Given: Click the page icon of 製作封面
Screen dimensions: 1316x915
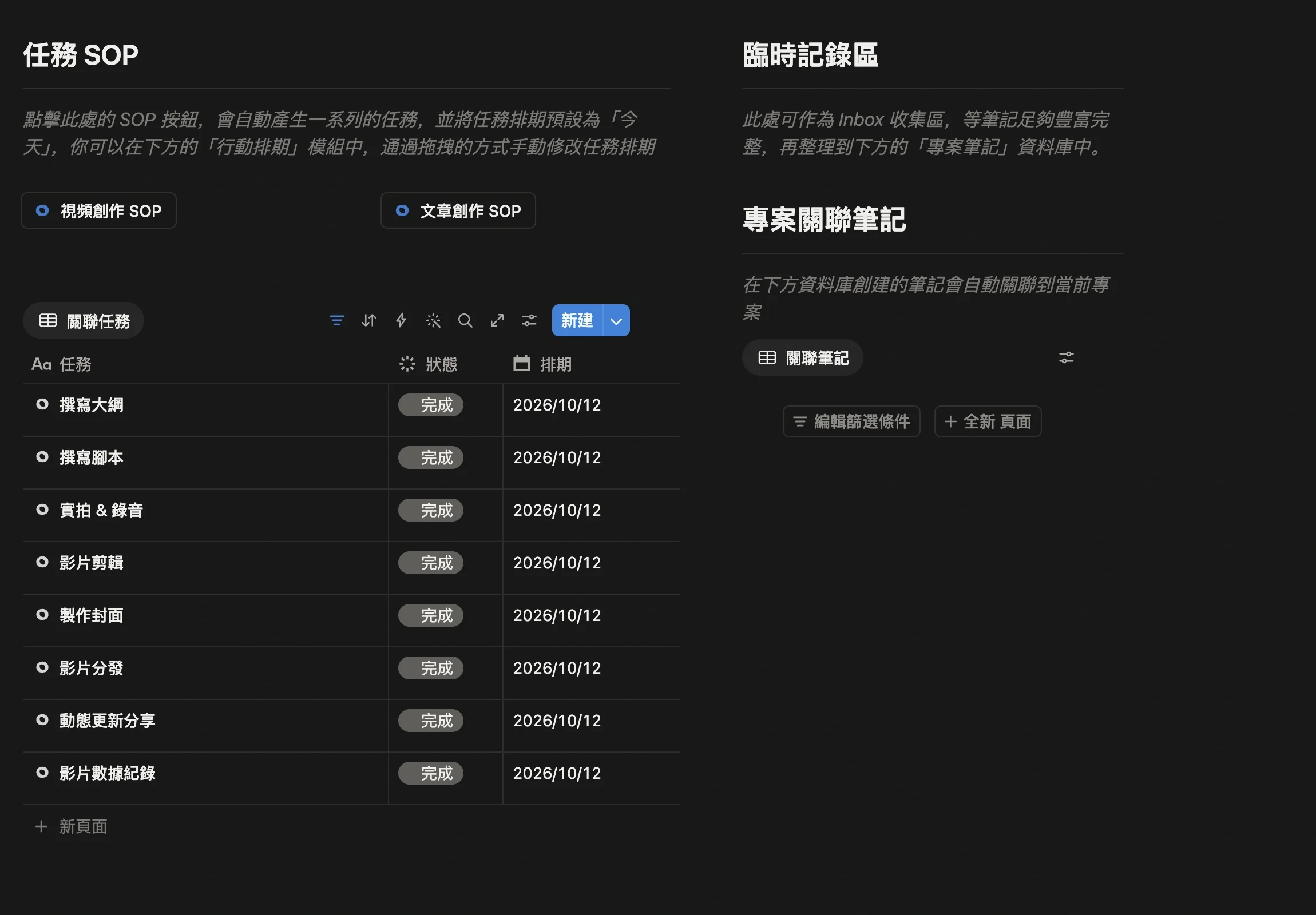Looking at the screenshot, I should click(x=42, y=615).
